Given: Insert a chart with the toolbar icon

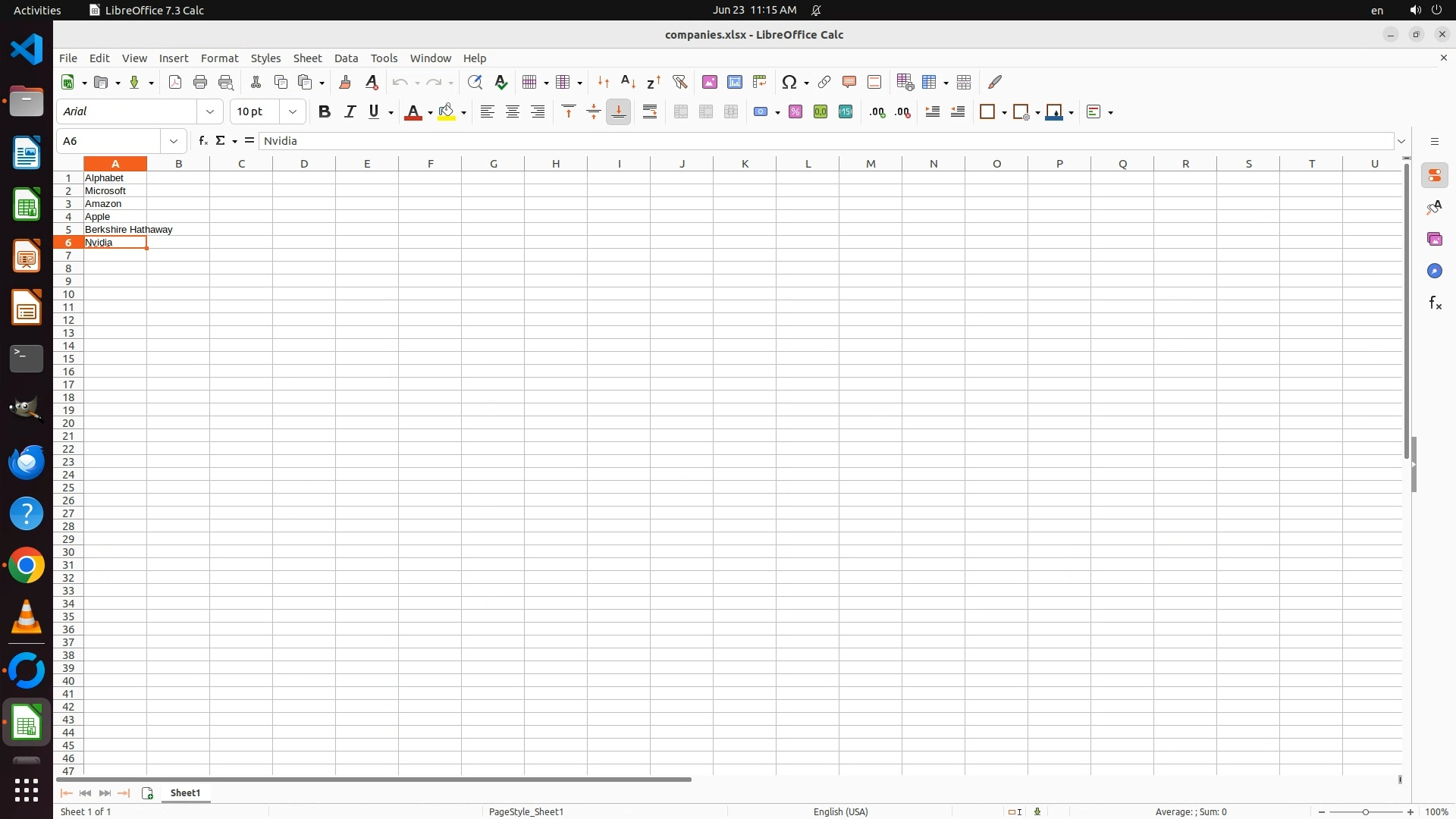Looking at the screenshot, I should point(734,82).
